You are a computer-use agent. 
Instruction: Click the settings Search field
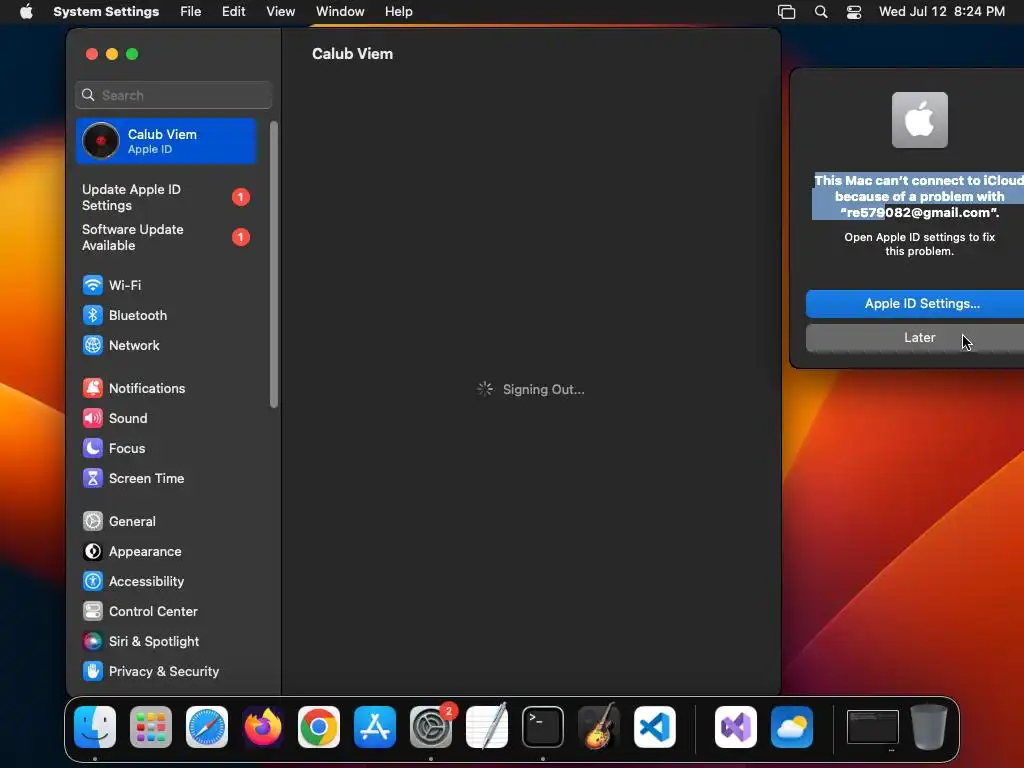[x=174, y=95]
